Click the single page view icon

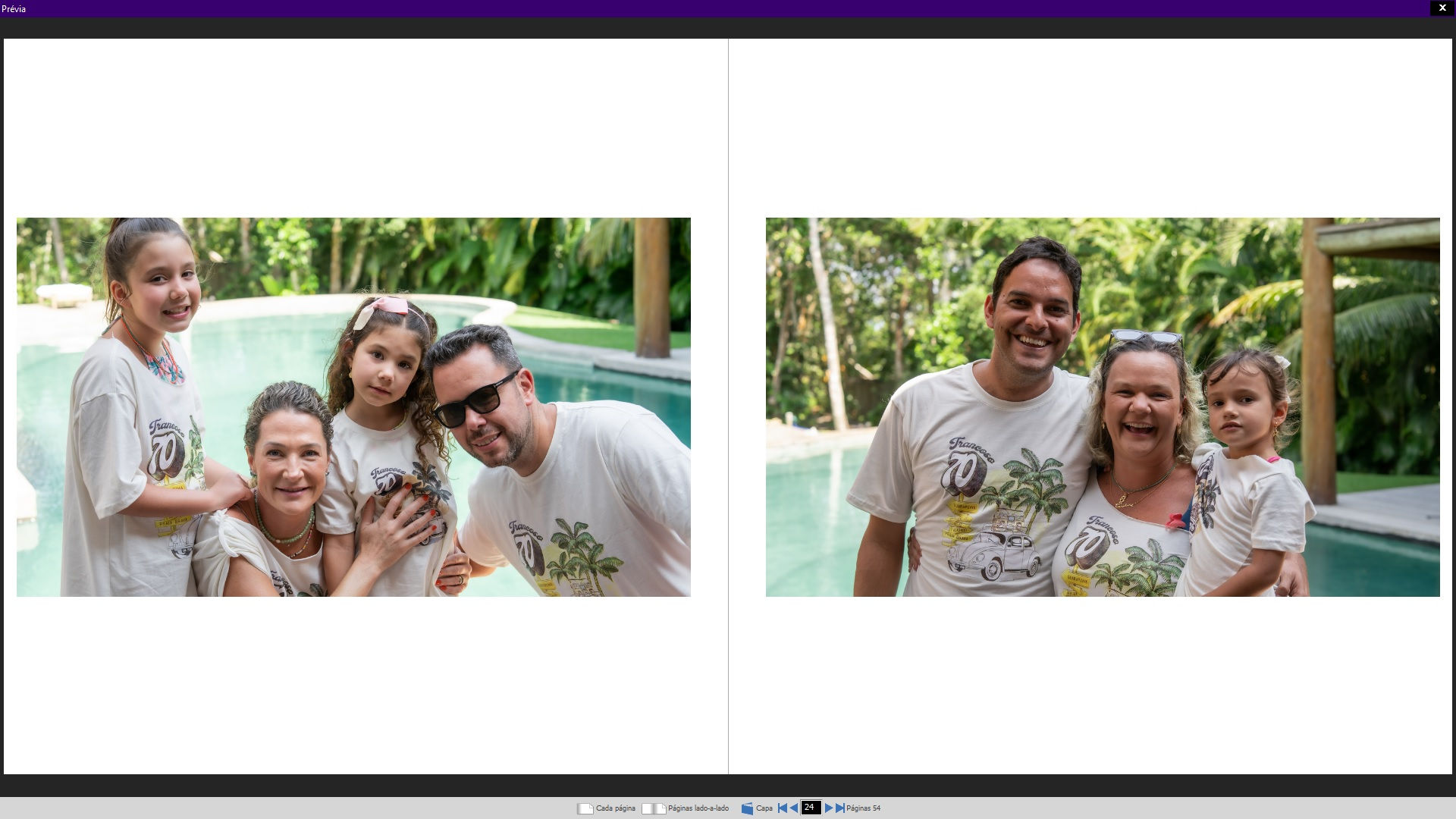click(585, 808)
